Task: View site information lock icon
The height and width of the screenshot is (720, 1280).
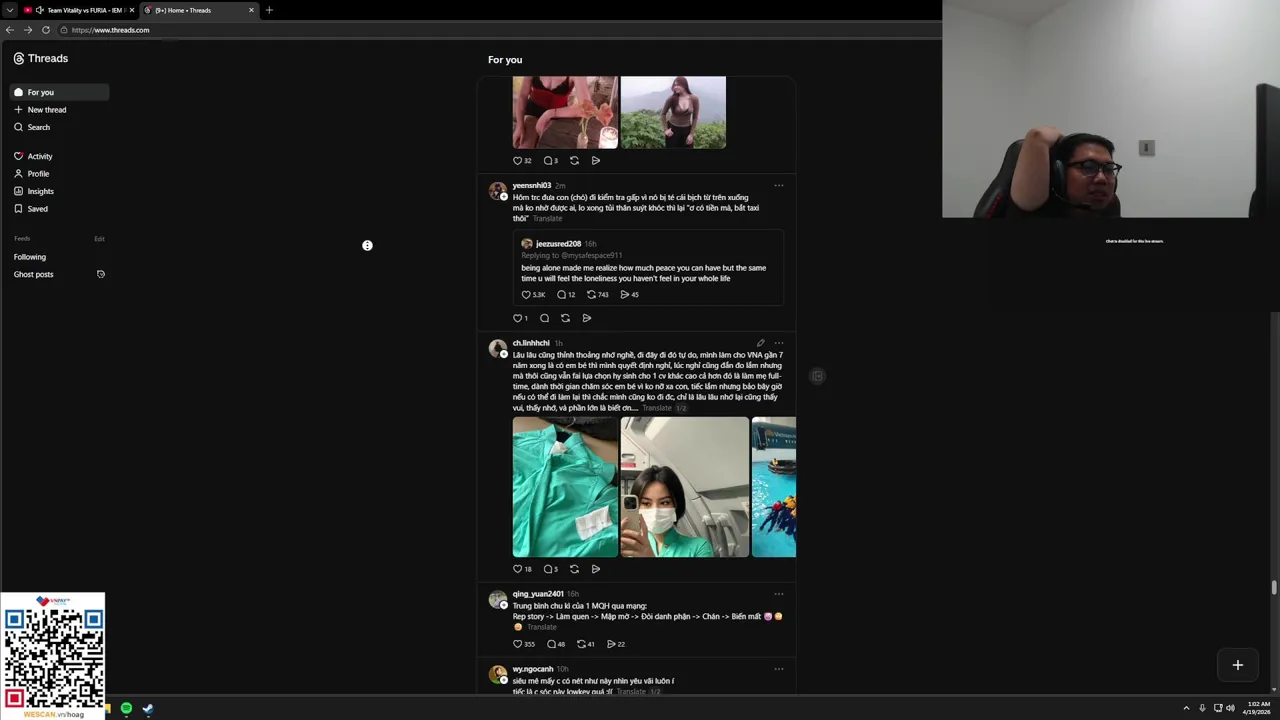Action: (x=64, y=30)
